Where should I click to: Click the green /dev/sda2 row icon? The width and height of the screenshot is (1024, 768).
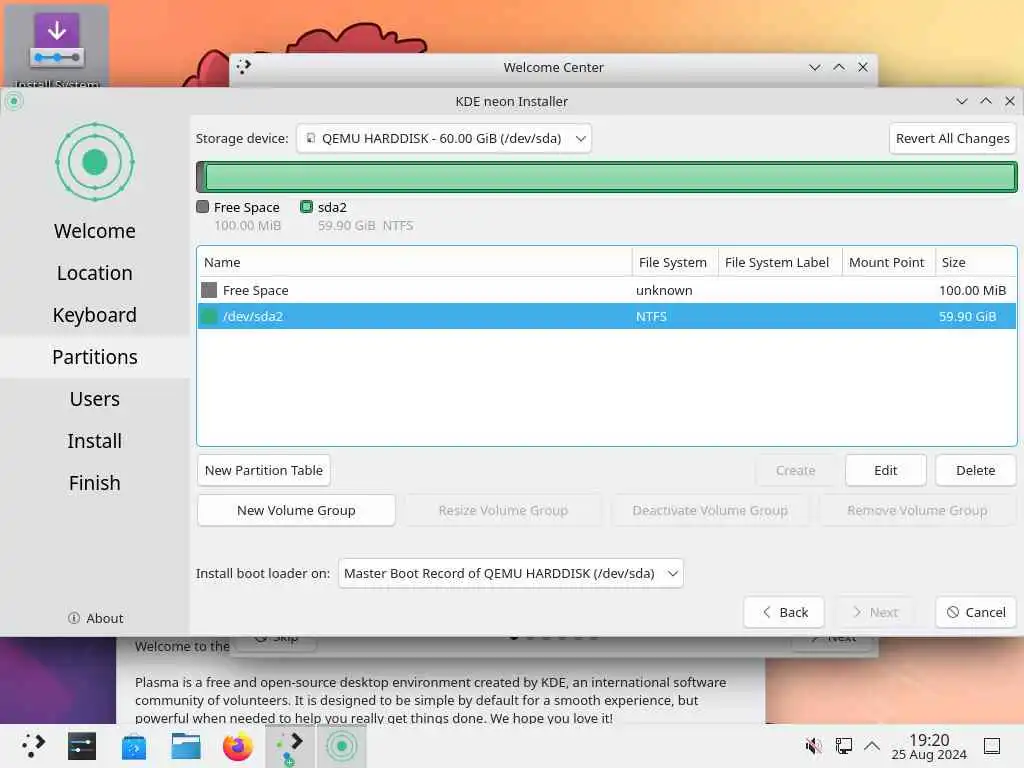tap(209, 316)
